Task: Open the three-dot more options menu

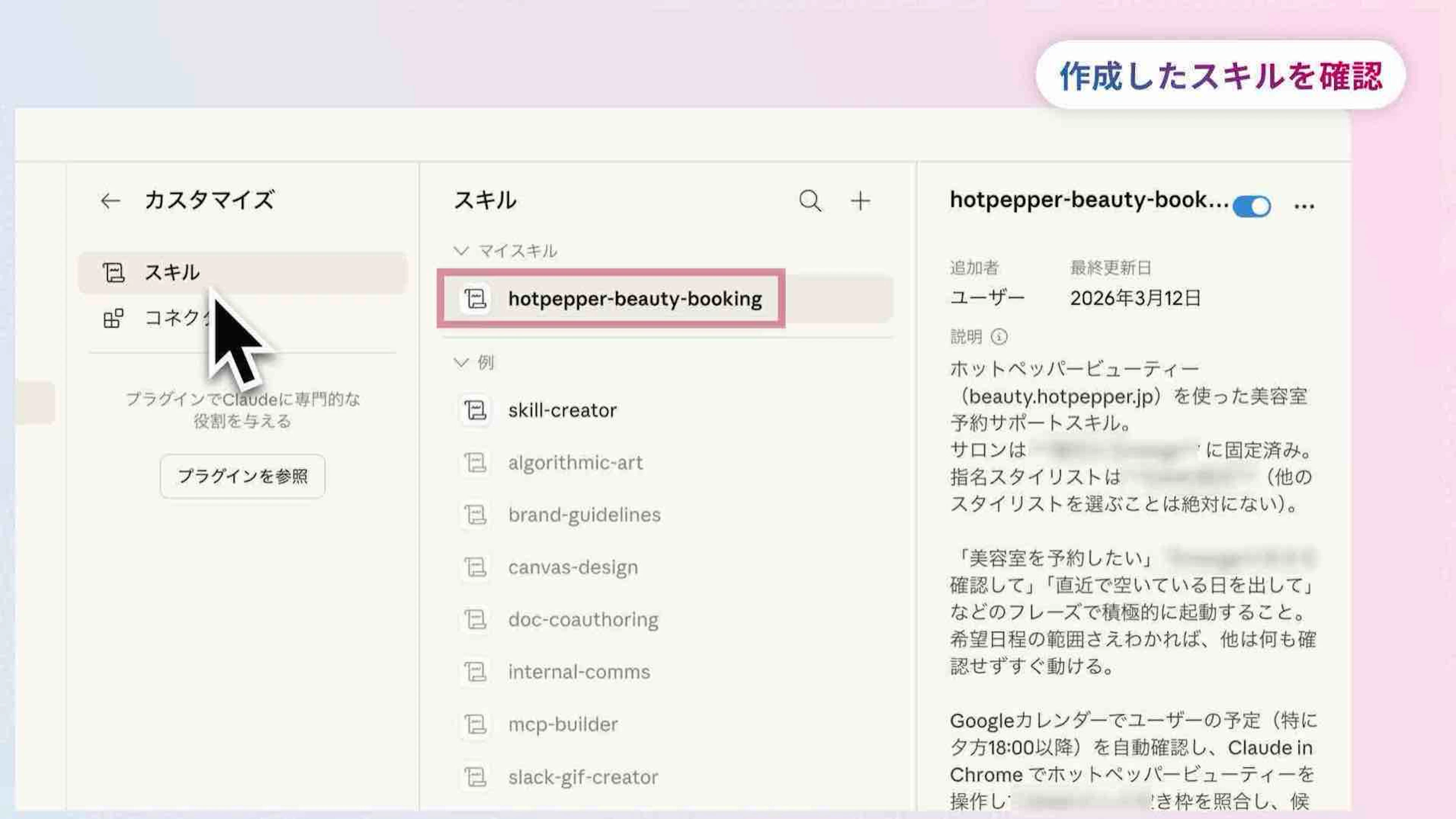Action: tap(1304, 206)
